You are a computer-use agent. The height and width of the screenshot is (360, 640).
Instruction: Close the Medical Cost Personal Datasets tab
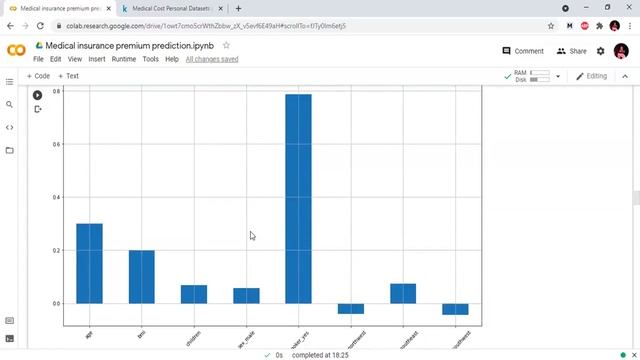click(220, 8)
